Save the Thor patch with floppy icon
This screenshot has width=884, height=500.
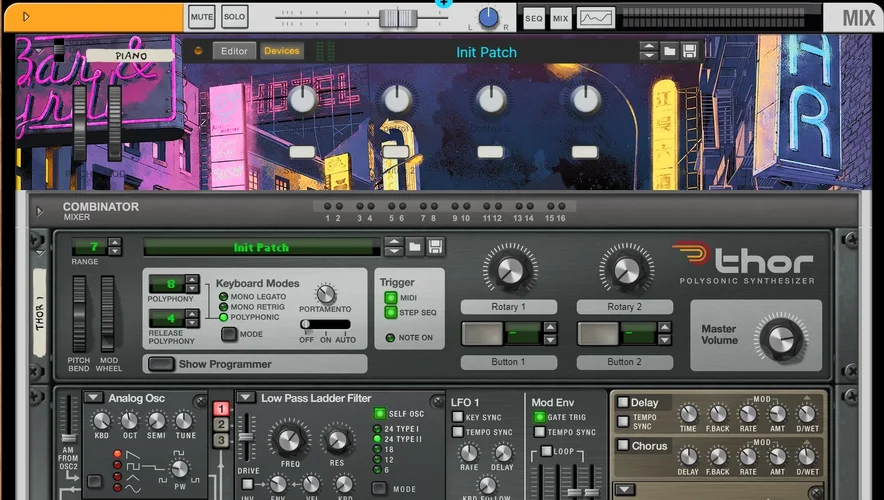point(436,247)
